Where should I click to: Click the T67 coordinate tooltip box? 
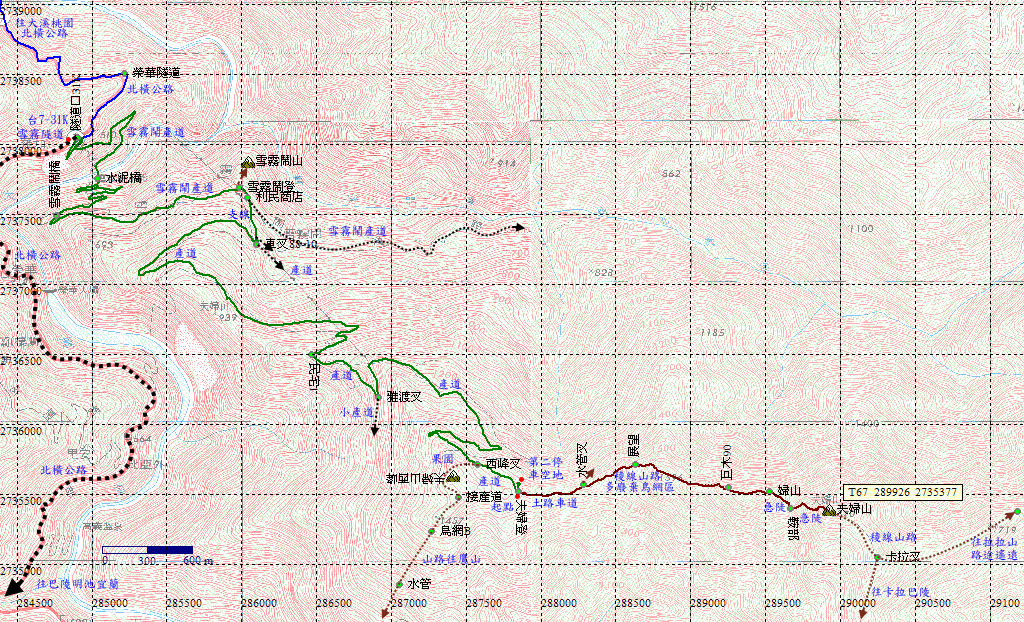pos(902,492)
